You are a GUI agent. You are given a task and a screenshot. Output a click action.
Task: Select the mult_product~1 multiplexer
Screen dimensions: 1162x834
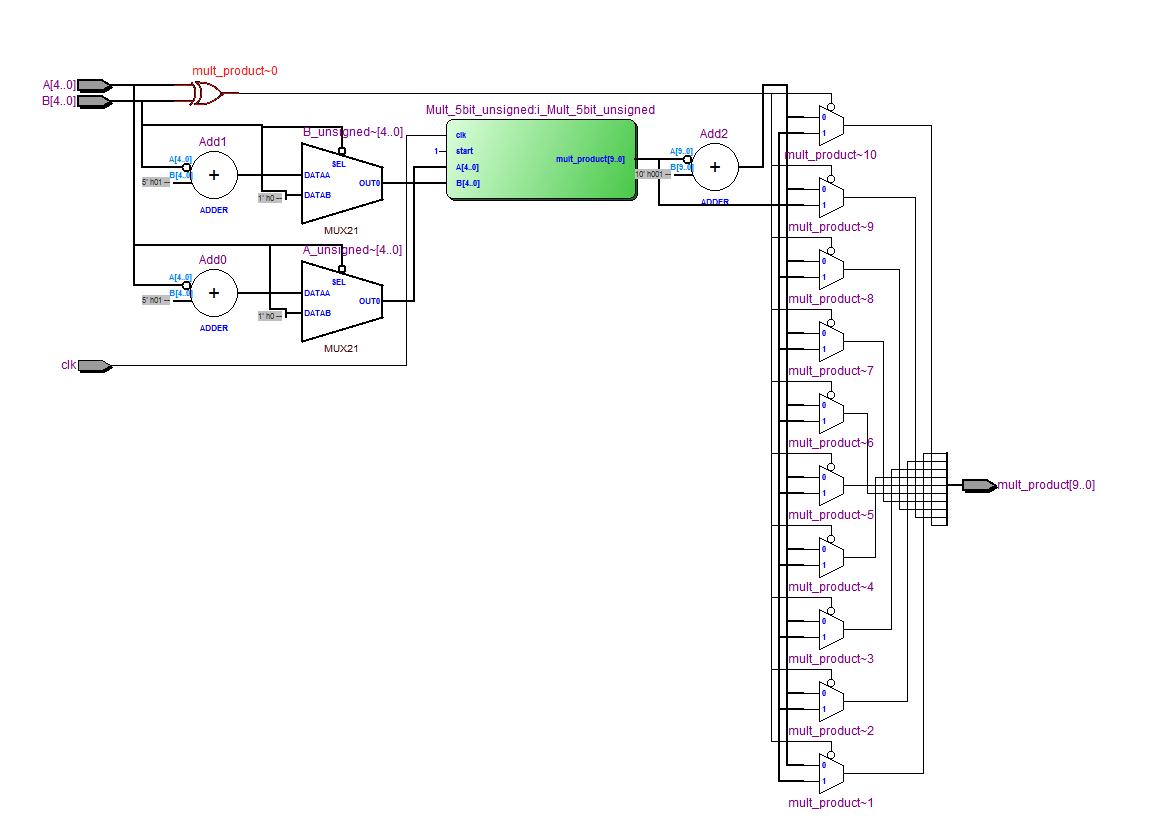(x=831, y=772)
